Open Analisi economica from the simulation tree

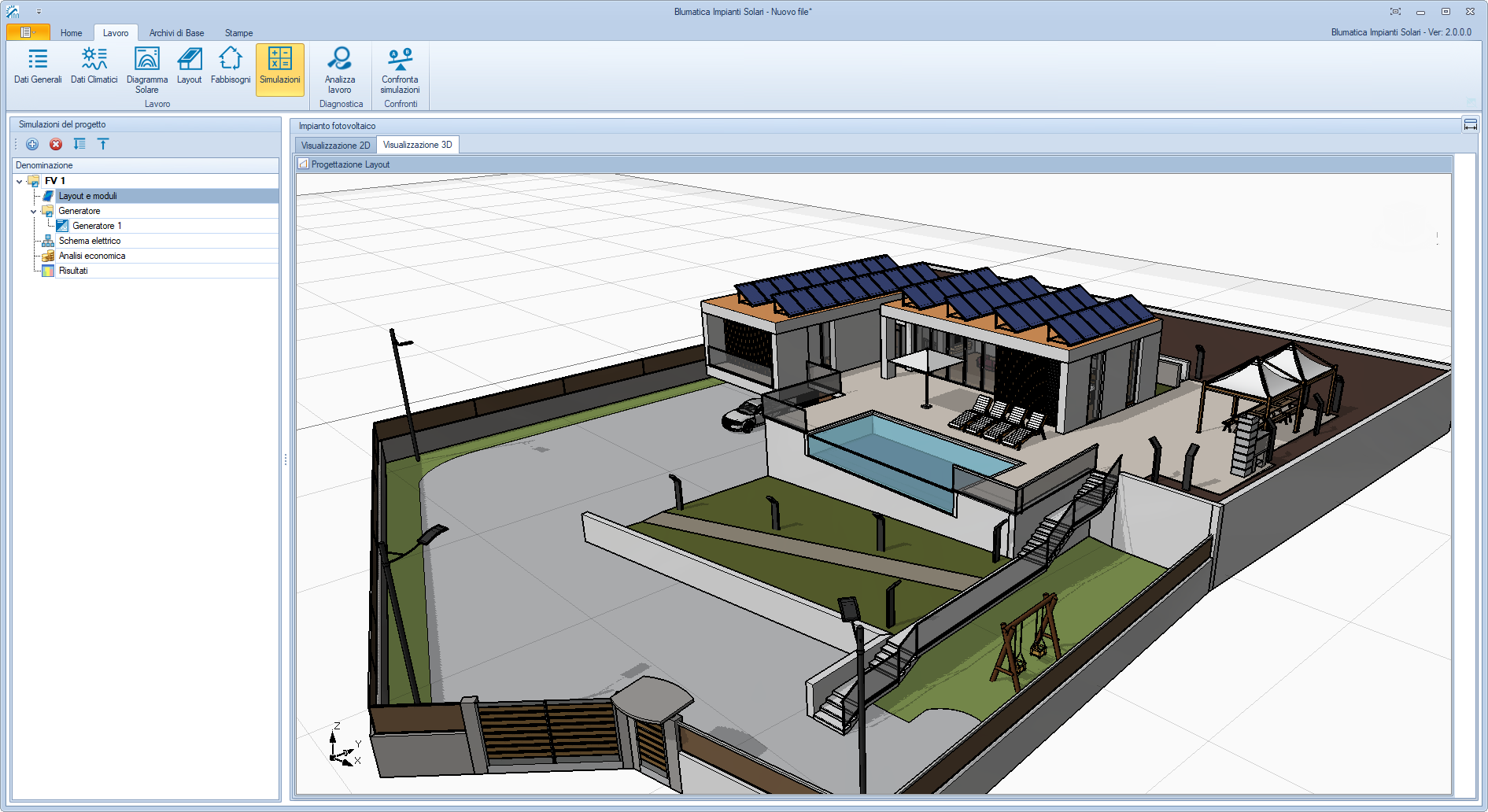click(x=92, y=255)
